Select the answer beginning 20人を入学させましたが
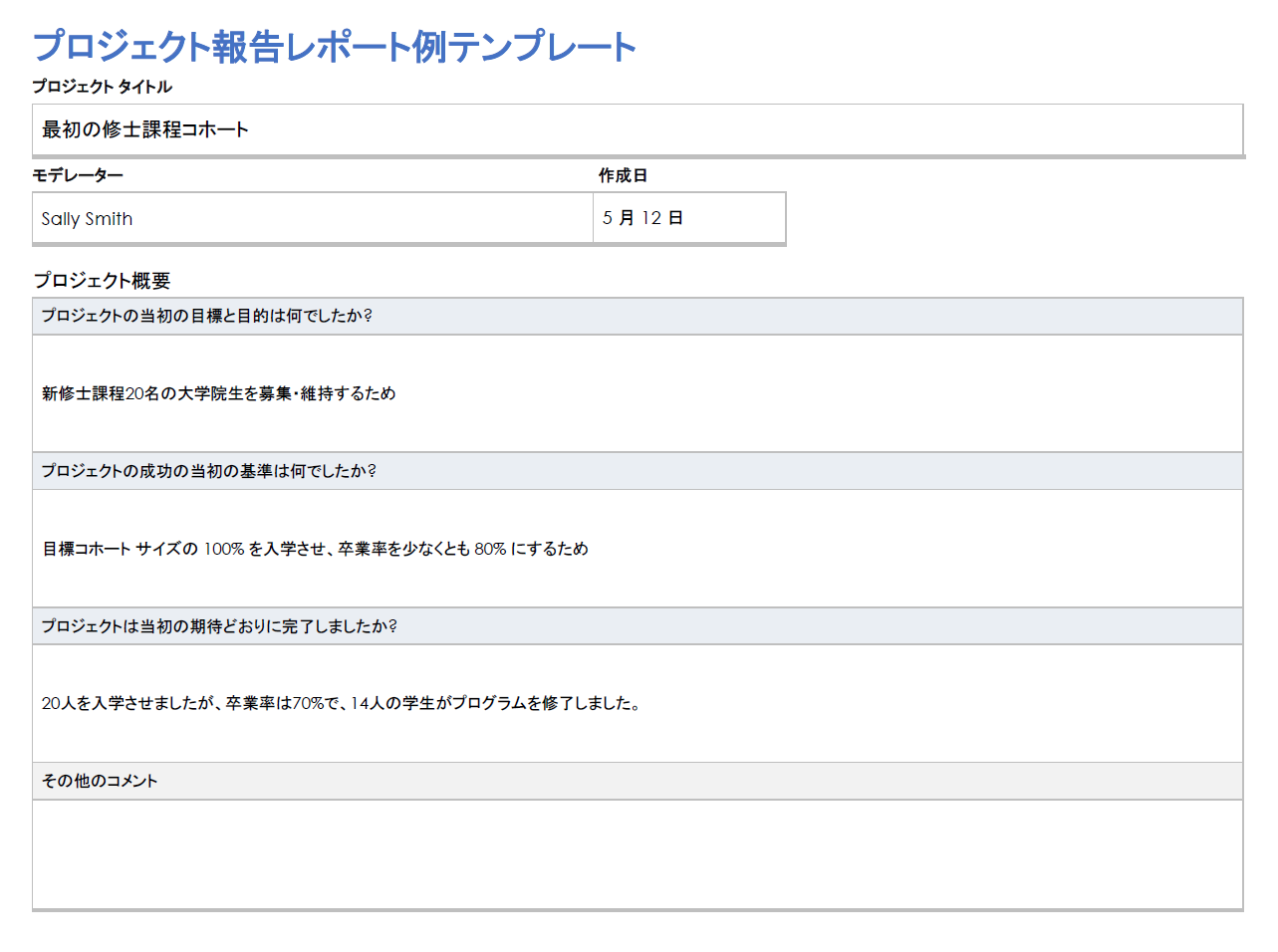Screen dimensions: 1278x952 638,703
